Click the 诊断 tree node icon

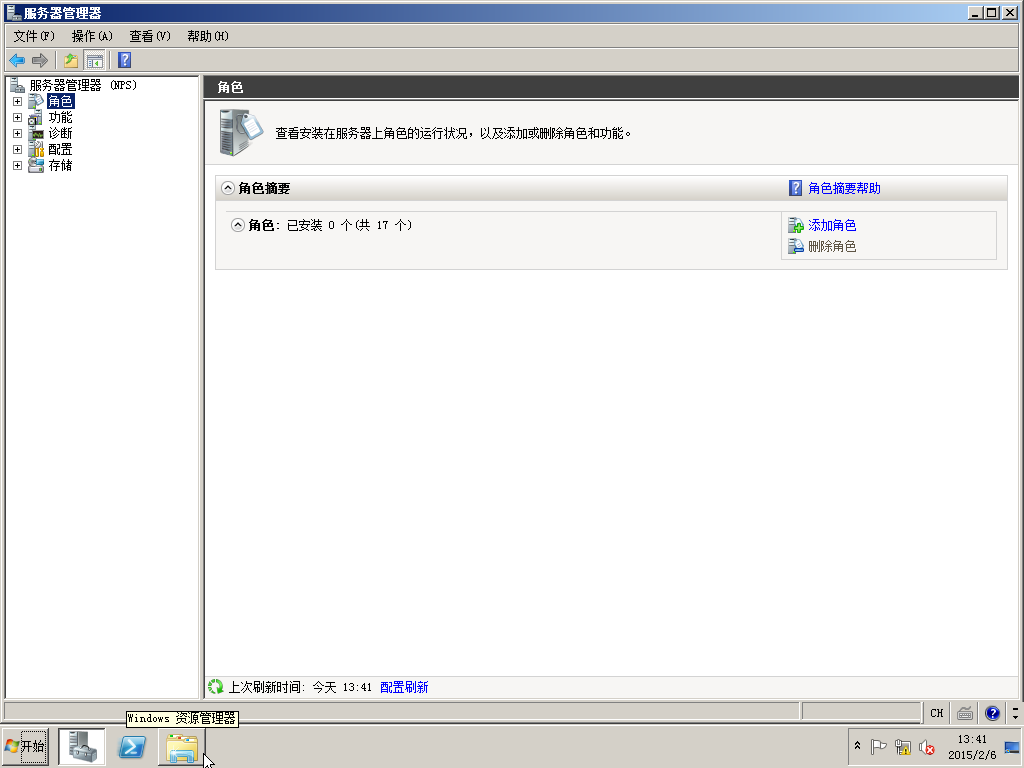click(36, 133)
